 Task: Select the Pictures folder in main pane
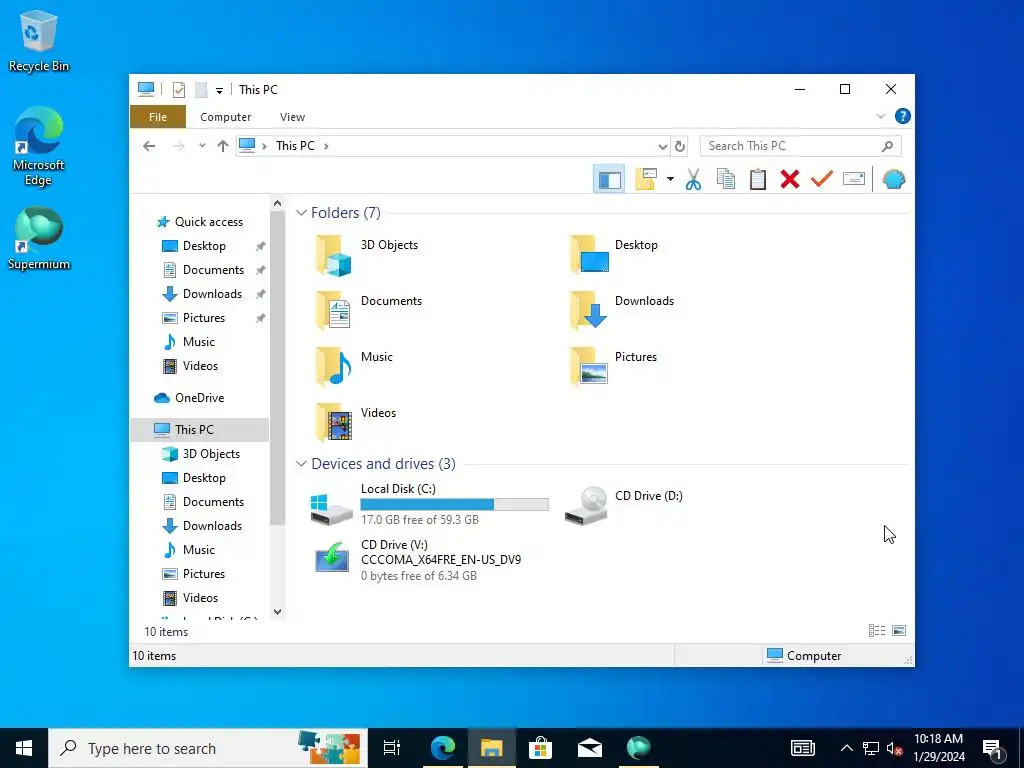coord(613,366)
